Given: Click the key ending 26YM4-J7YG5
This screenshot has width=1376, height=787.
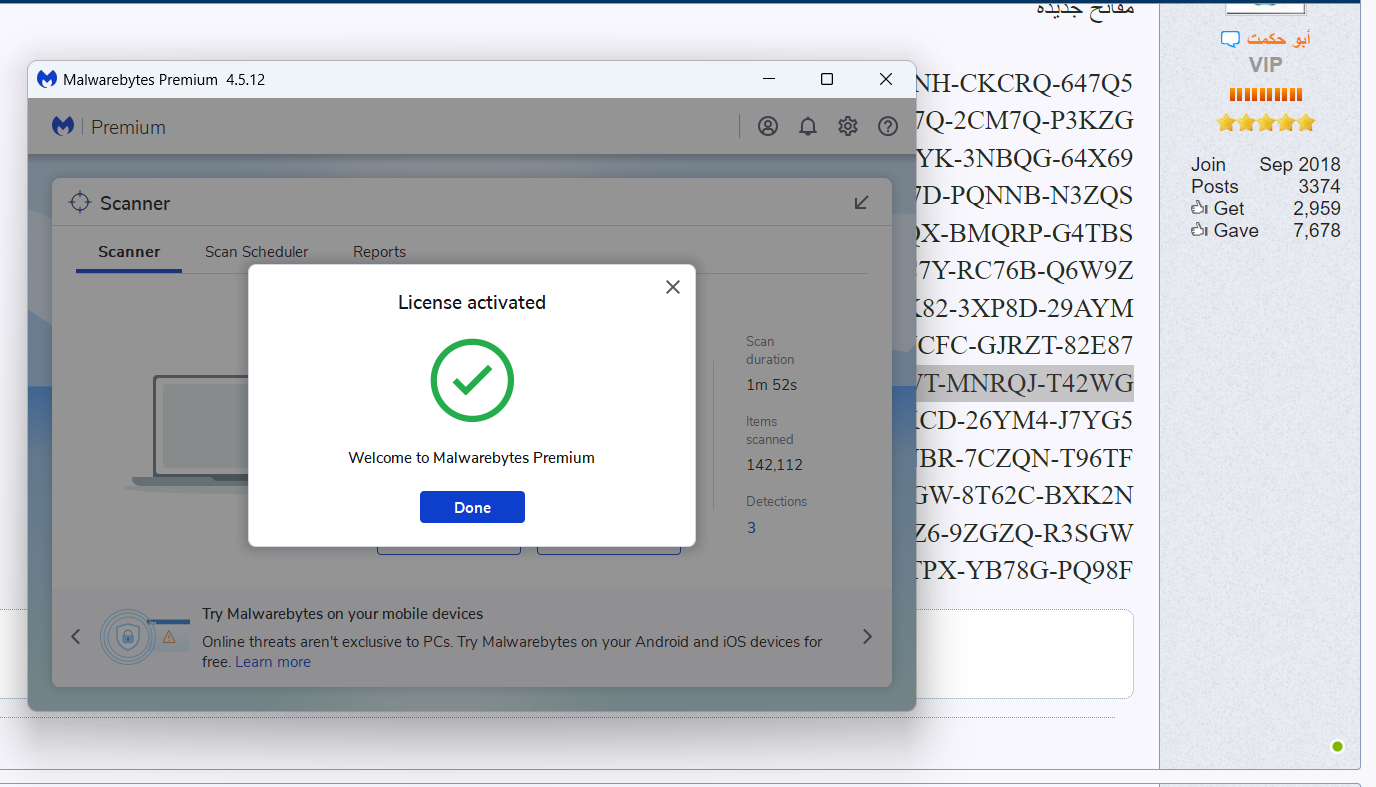Looking at the screenshot, I should point(1025,420).
